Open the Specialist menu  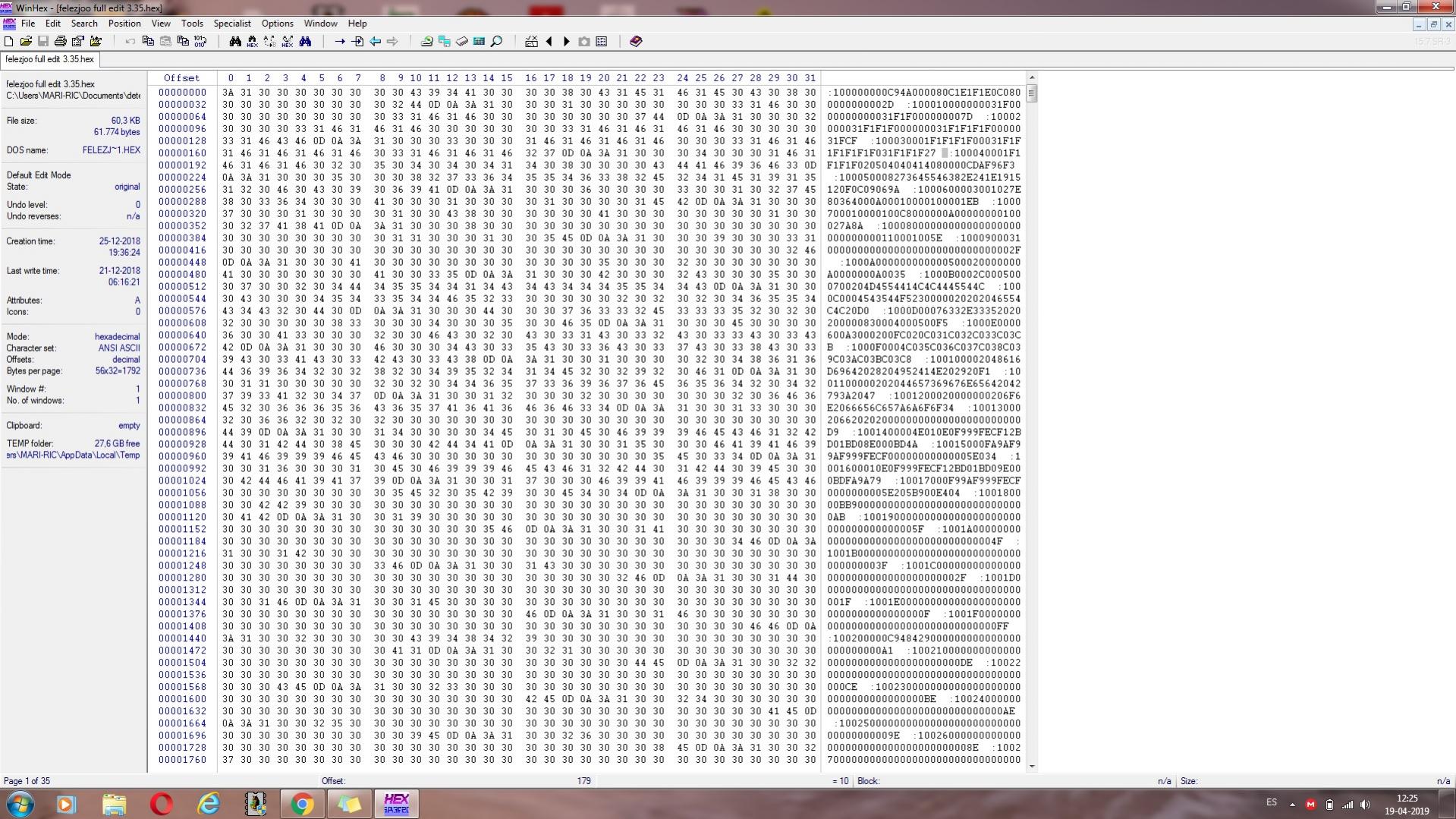[x=232, y=24]
